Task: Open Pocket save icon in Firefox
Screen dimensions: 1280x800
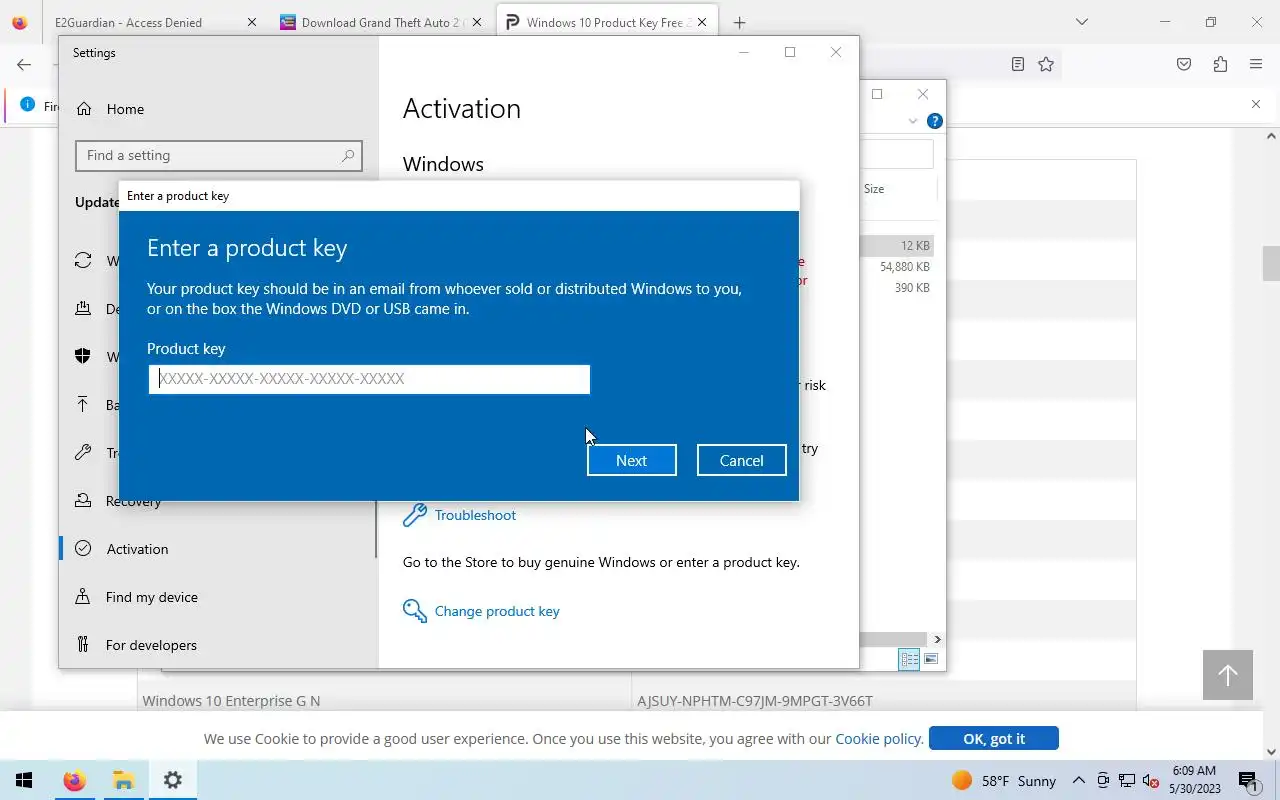Action: [1184, 64]
